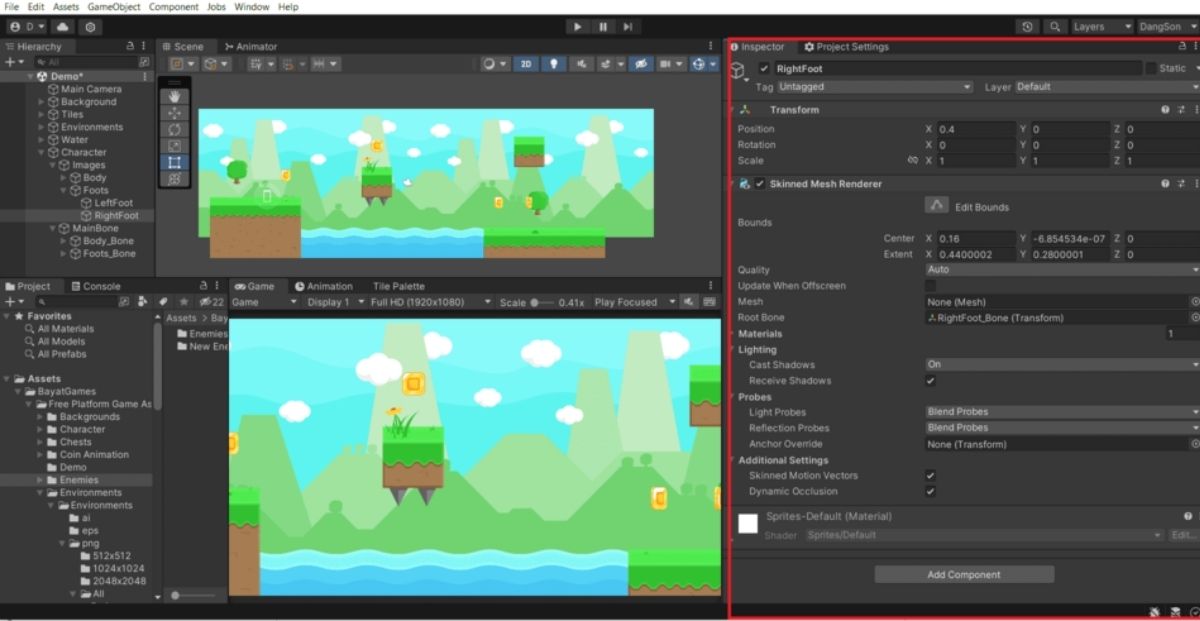Activate the Rect tool in Scene view
1200x621 pixels.
click(x=175, y=162)
